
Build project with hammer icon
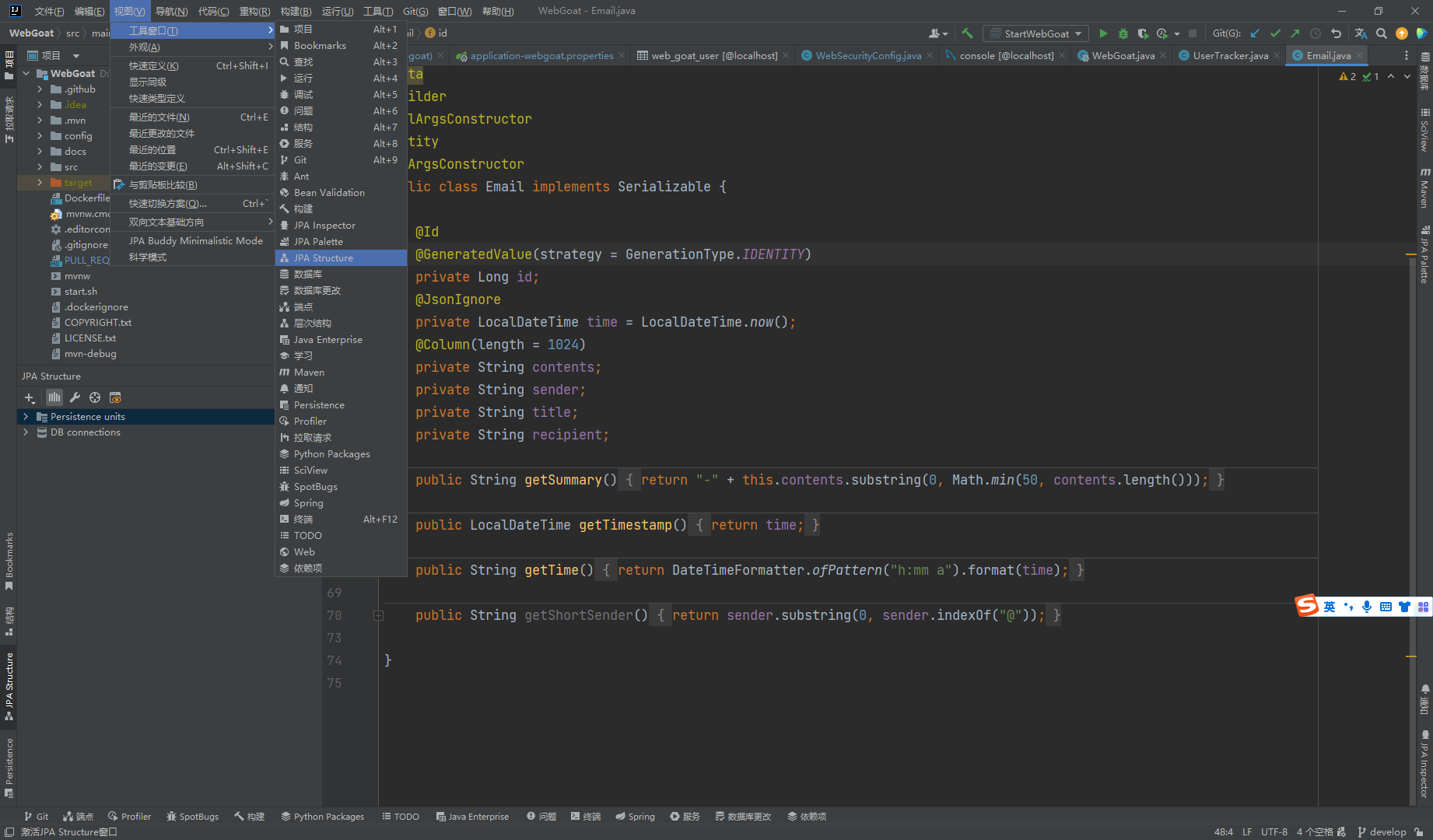pyautogui.click(x=967, y=33)
